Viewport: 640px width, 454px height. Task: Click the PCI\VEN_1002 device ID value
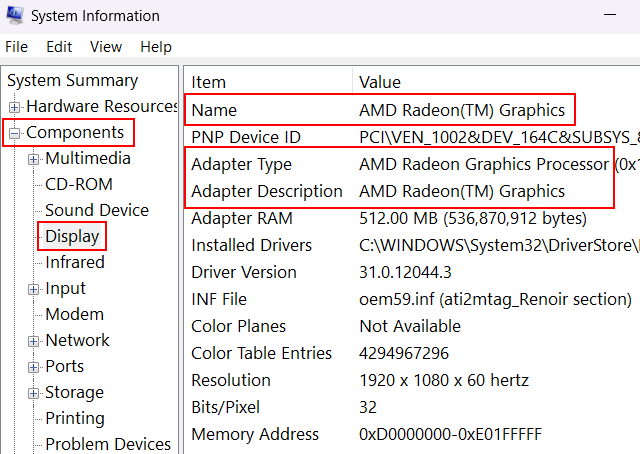pos(499,137)
